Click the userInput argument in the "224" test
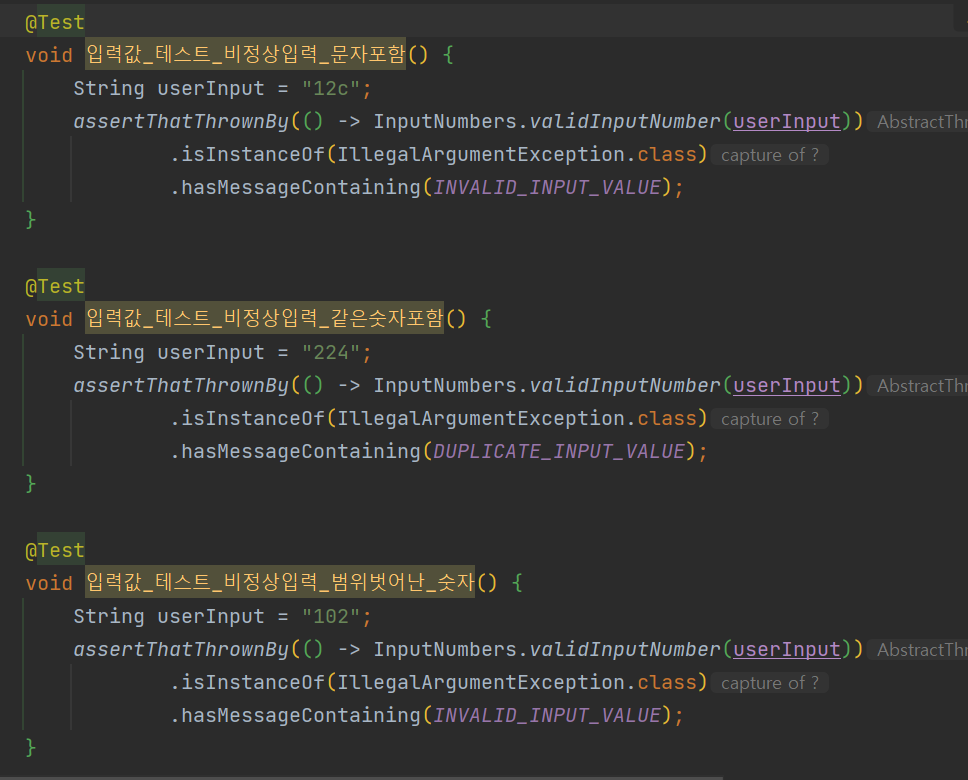This screenshot has height=780, width=968. [787, 386]
